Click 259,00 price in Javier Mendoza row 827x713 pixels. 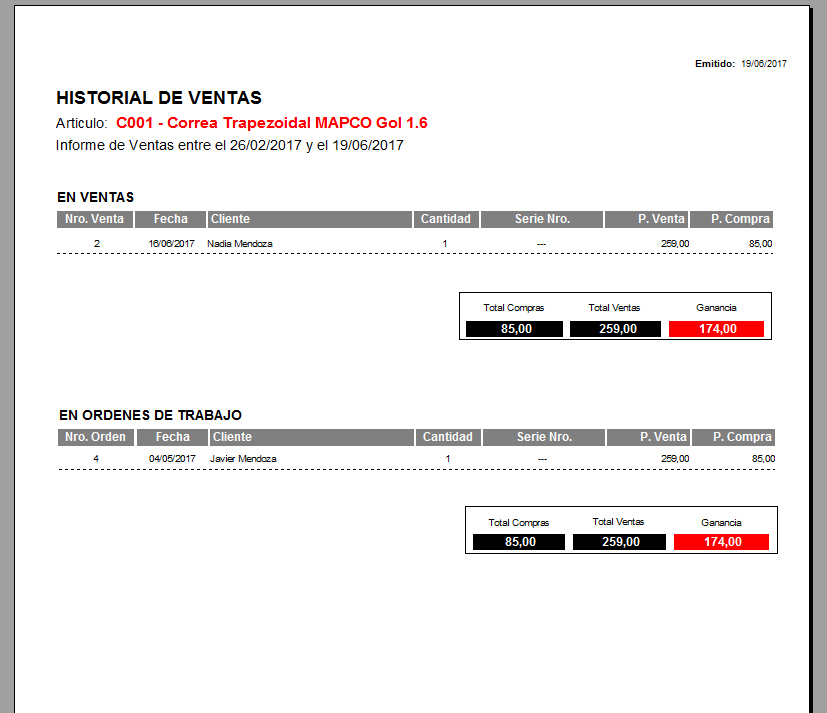tap(675, 459)
